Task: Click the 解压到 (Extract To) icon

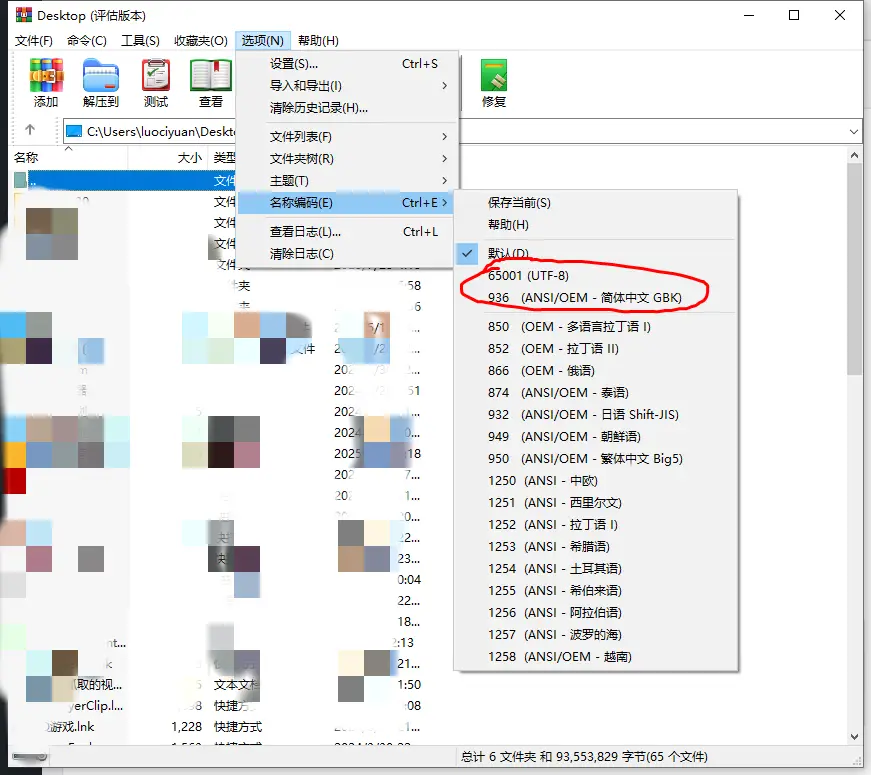Action: tap(103, 82)
